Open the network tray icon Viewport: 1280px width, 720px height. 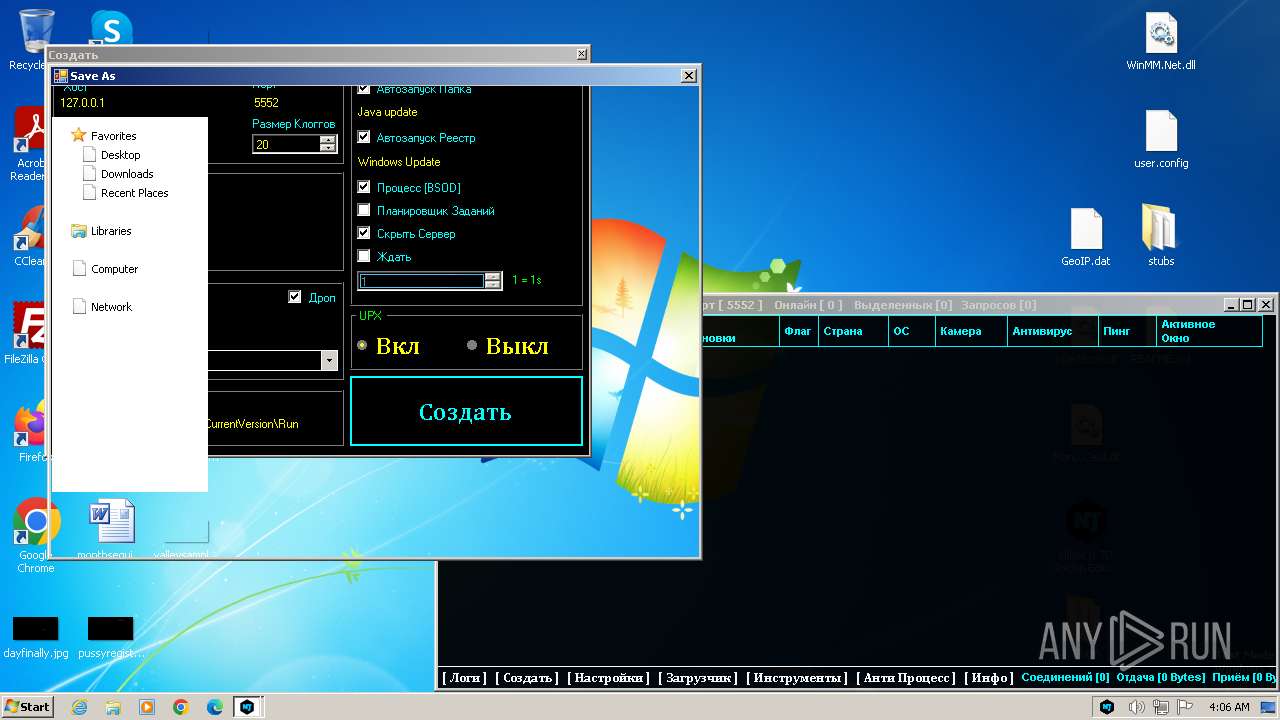pyautogui.click(x=1160, y=707)
